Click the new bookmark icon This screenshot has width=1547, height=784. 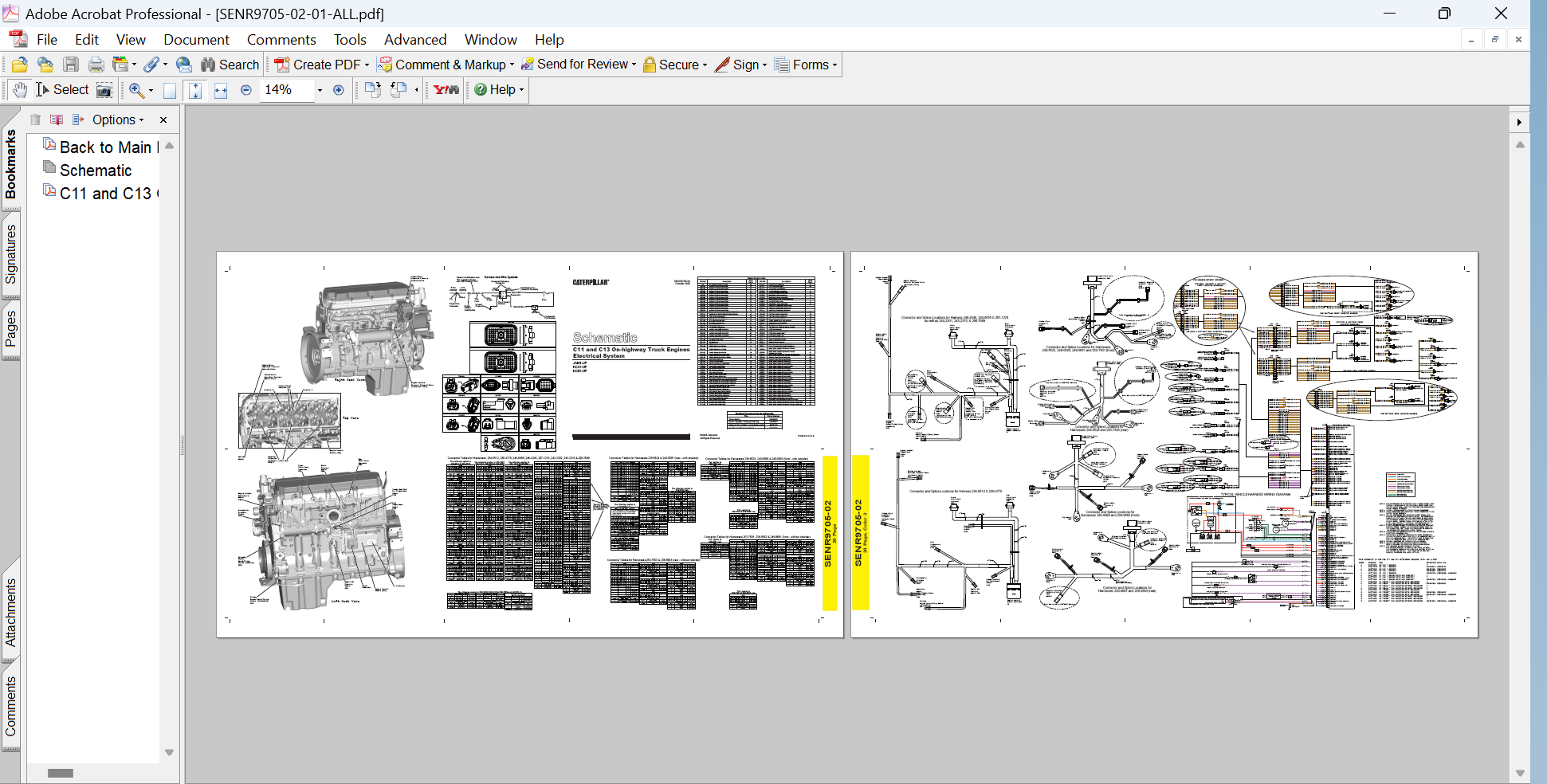coord(57,120)
